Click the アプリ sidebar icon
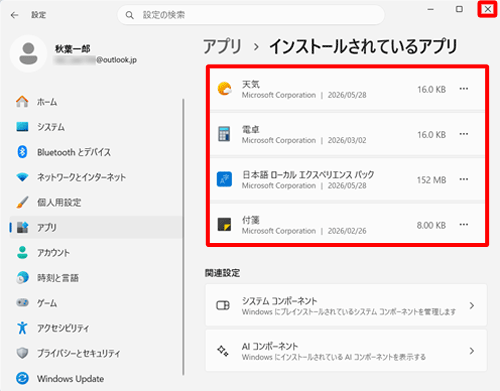This screenshot has height=391, width=500. pos(22,227)
